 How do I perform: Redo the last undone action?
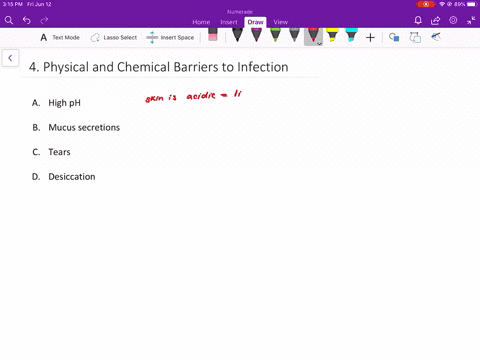[44, 21]
